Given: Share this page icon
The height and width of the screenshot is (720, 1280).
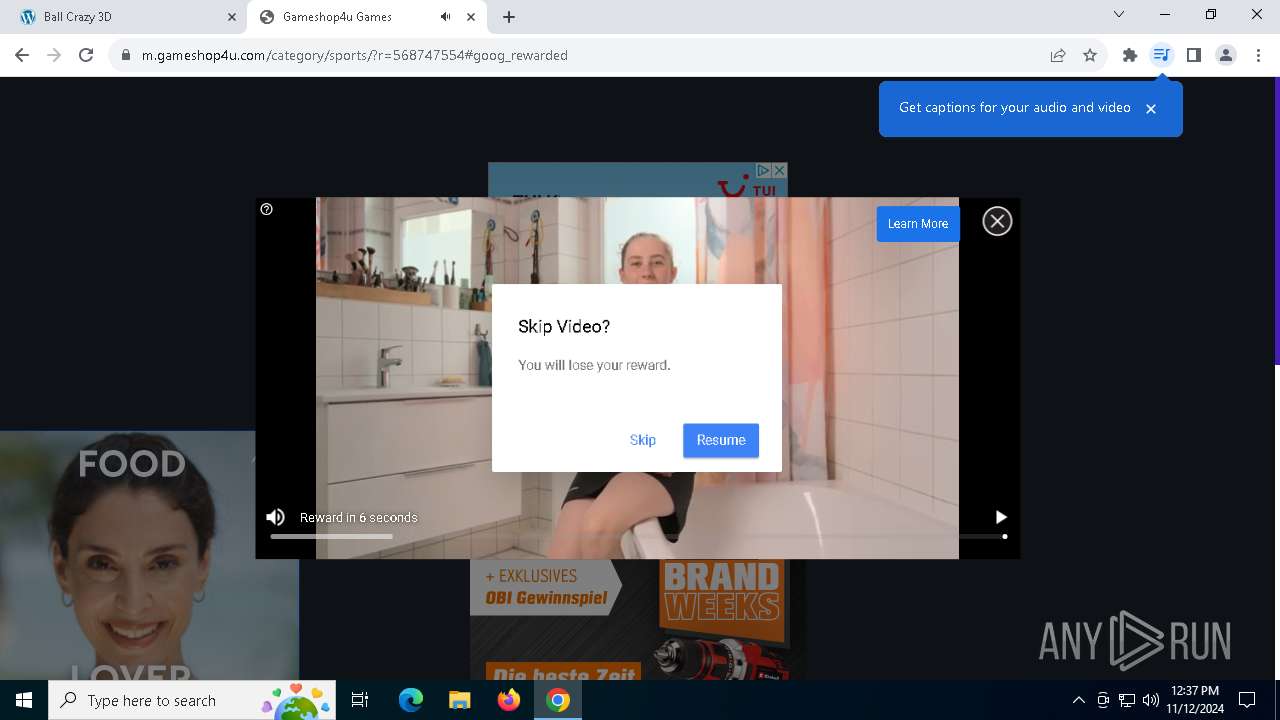Looking at the screenshot, I should (x=1058, y=56).
